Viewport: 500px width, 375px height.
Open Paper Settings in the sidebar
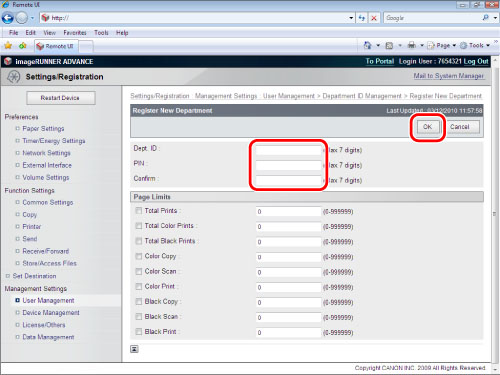coord(43,129)
